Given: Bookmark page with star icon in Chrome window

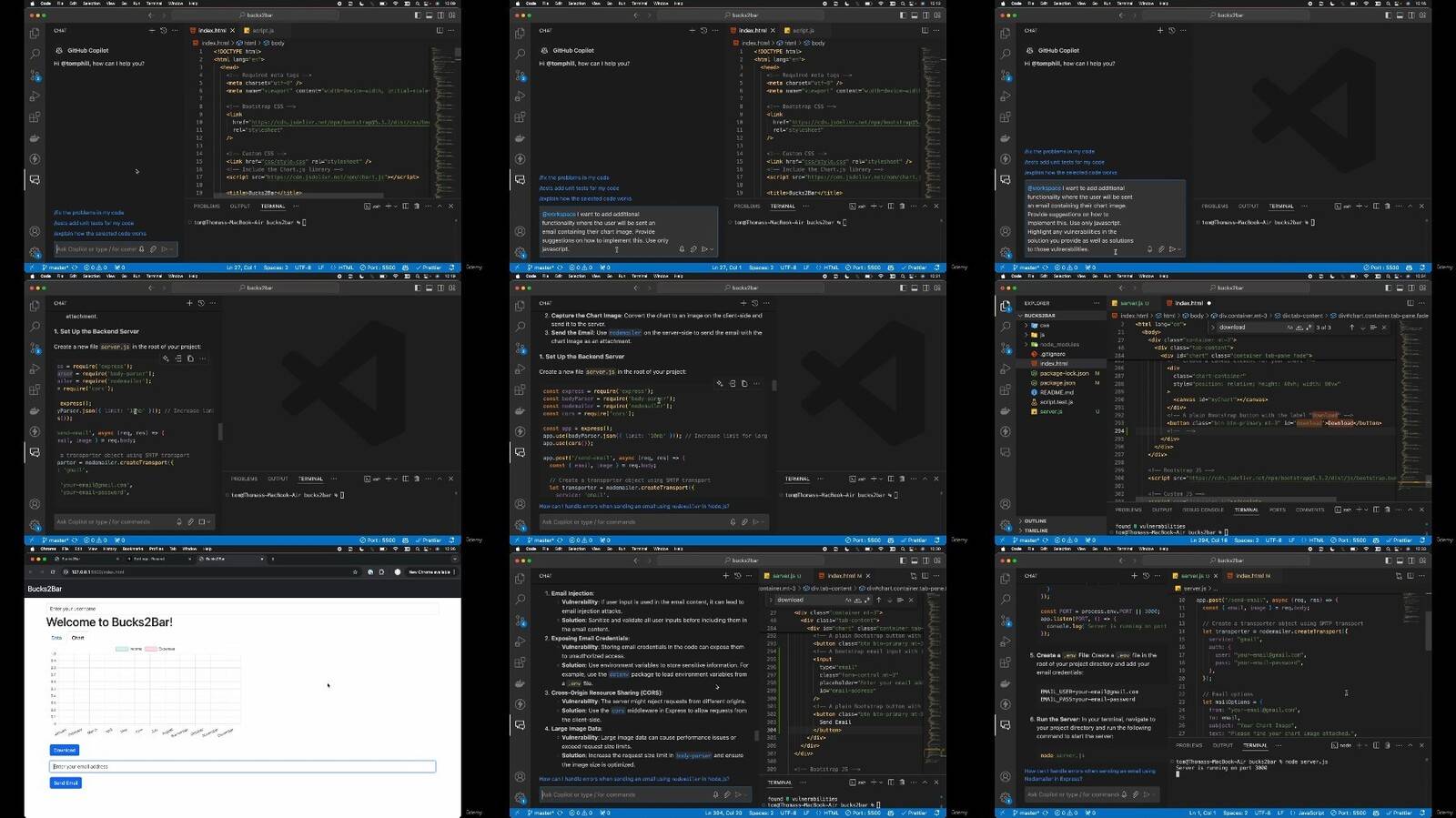Looking at the screenshot, I should (355, 571).
